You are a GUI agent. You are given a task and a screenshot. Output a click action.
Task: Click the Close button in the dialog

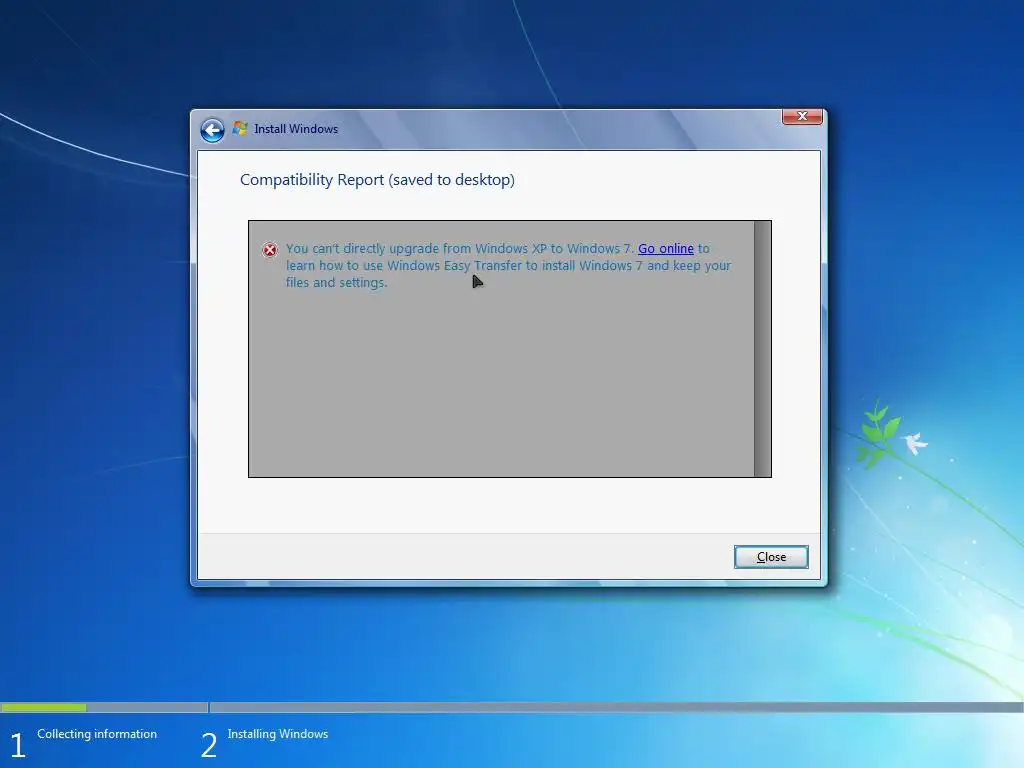pyautogui.click(x=771, y=557)
